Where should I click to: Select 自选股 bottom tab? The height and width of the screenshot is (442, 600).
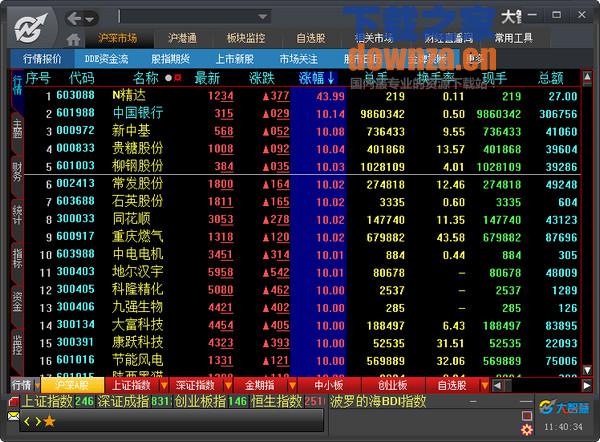[x=452, y=385]
